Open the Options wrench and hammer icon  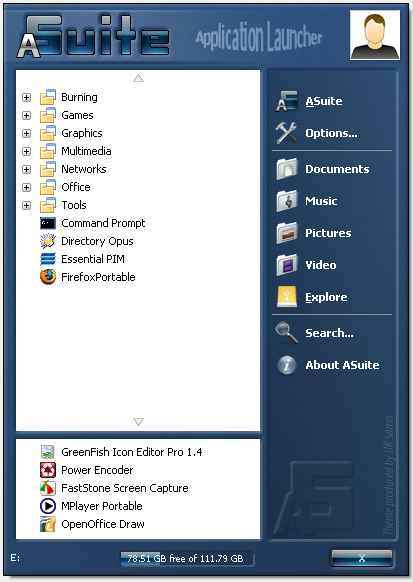pos(286,133)
